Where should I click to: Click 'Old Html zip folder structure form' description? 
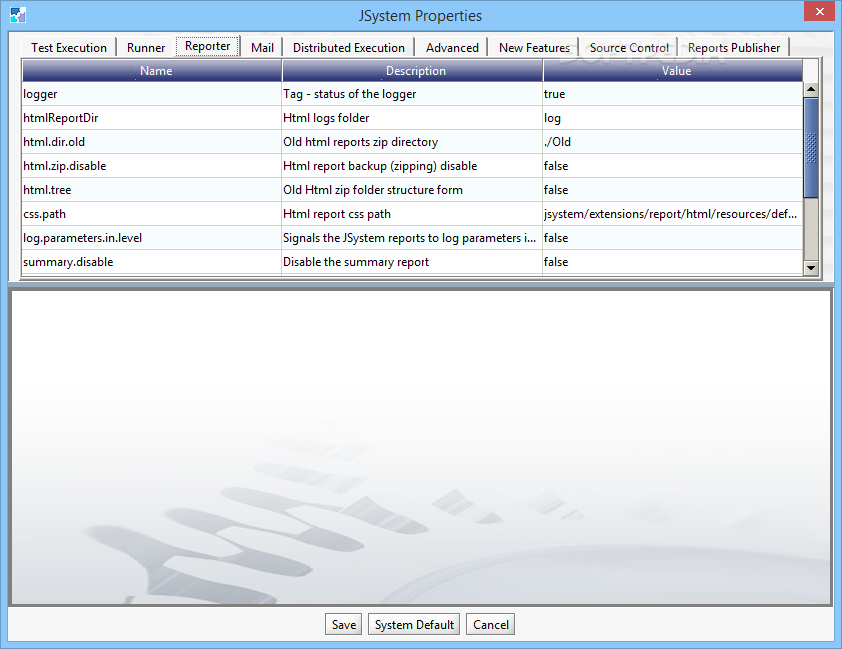[x=412, y=190]
